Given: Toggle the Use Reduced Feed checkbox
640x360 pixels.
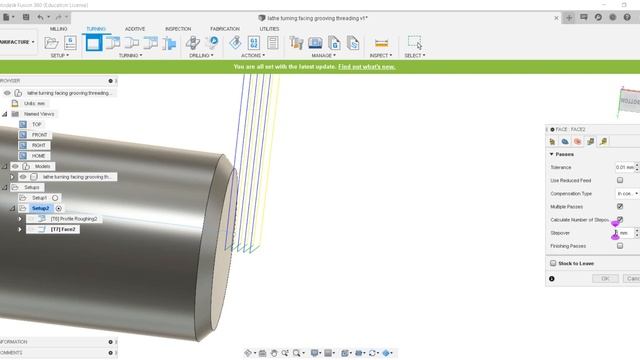Looking at the screenshot, I should tap(620, 180).
